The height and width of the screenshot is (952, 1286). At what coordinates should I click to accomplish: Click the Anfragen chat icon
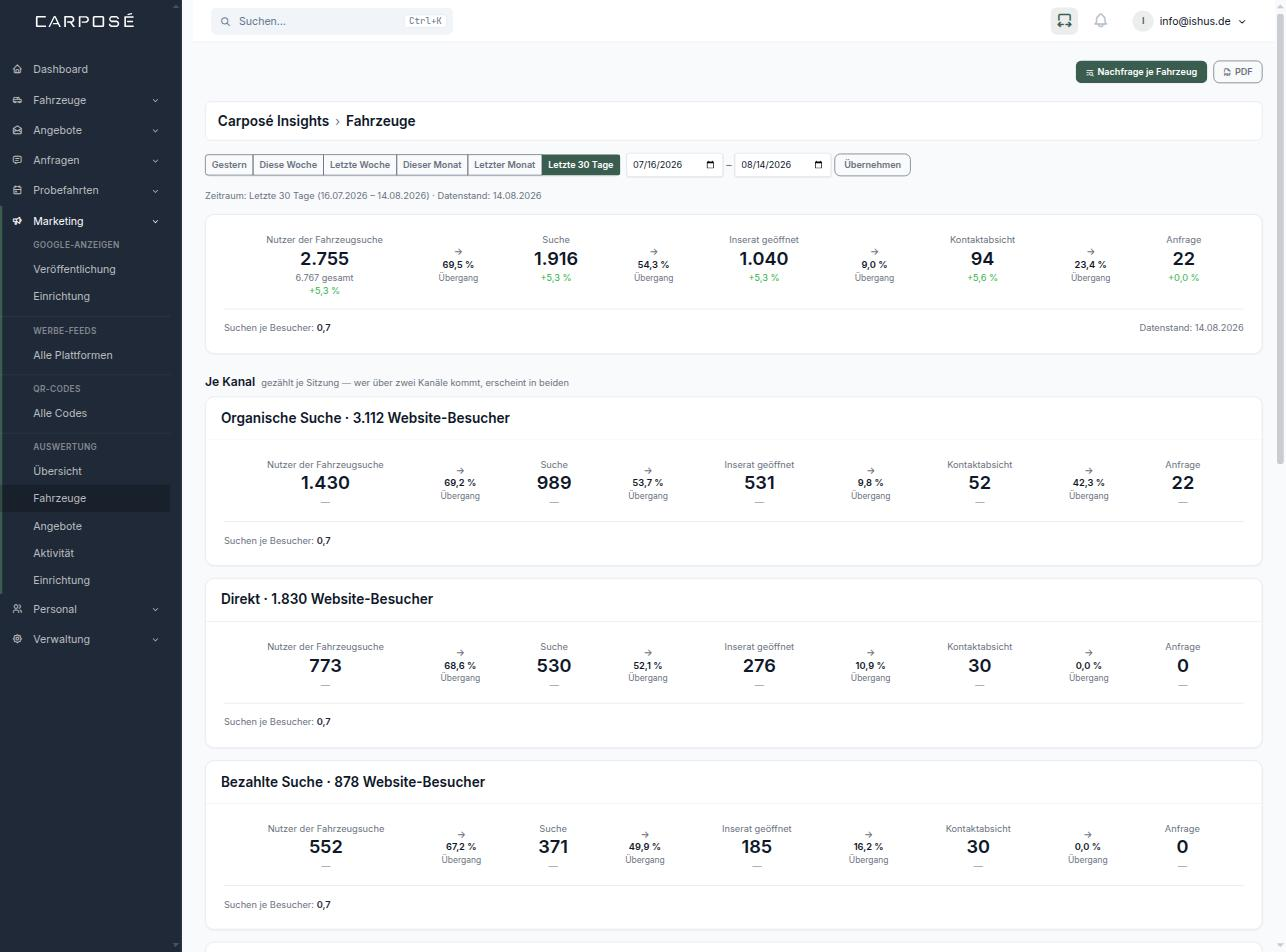pos(17,160)
